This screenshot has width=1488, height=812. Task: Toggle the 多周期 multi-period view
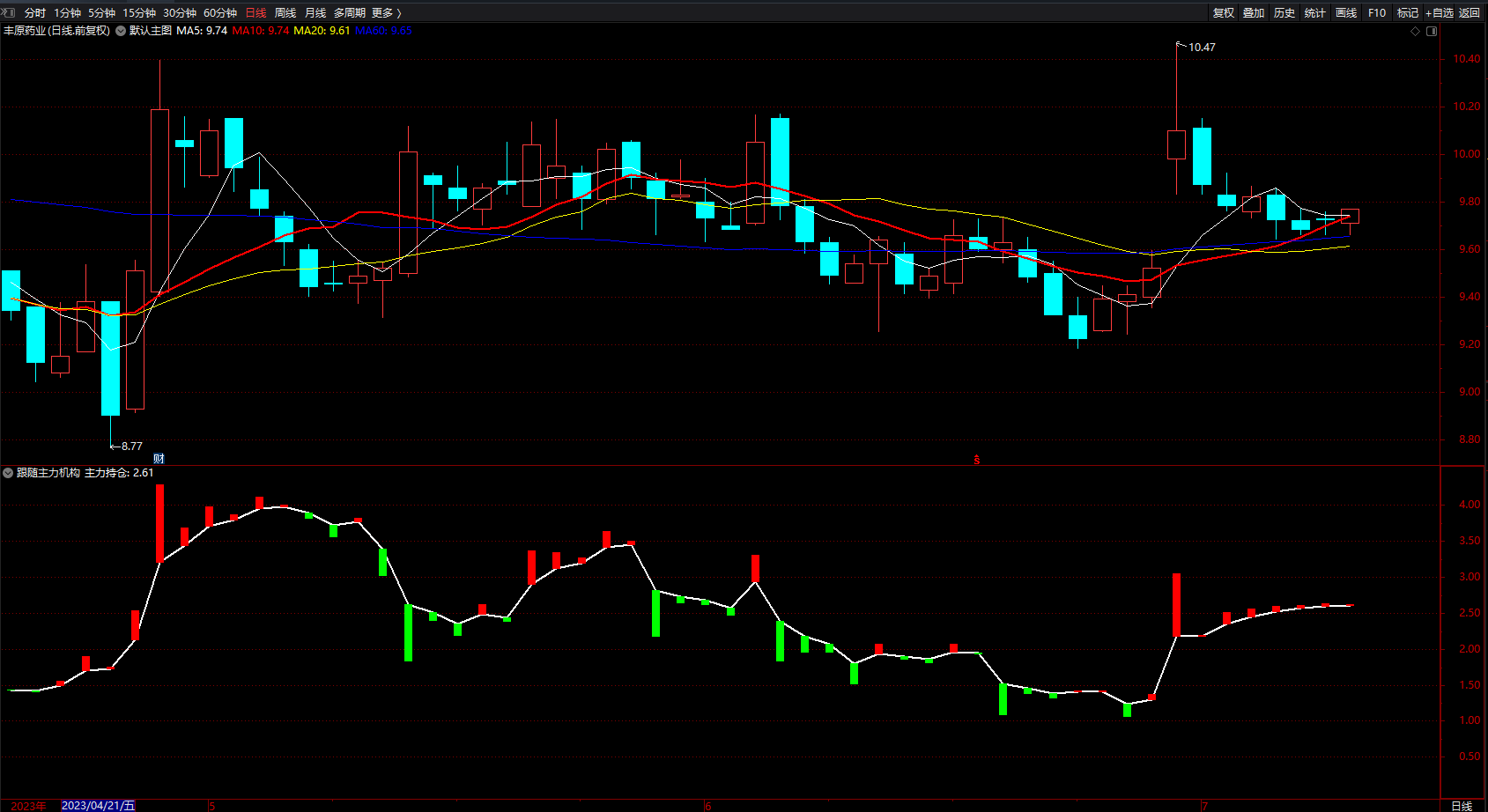(349, 12)
